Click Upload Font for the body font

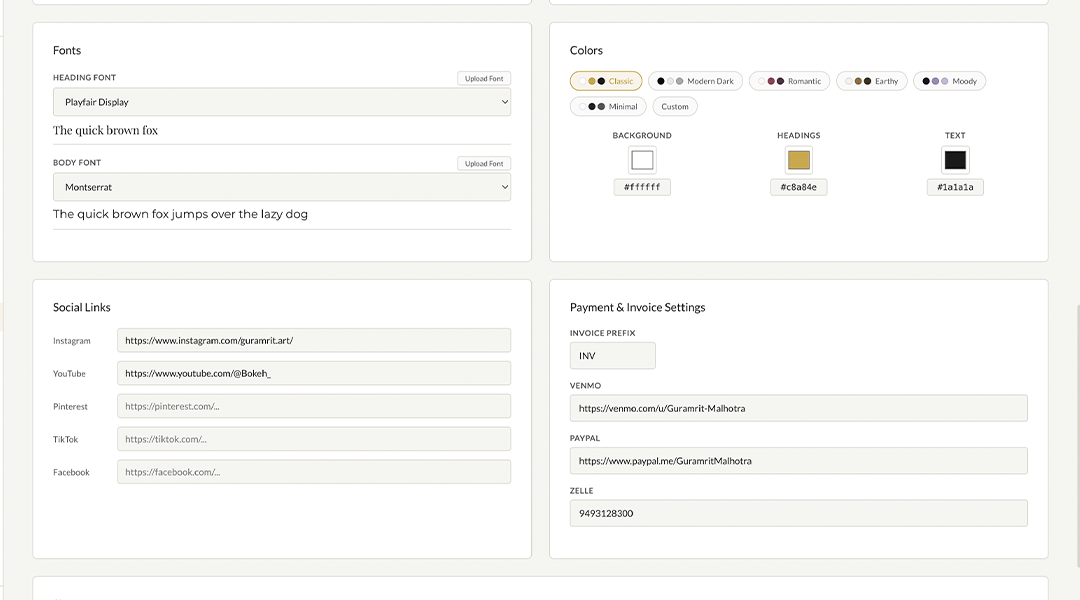point(483,163)
